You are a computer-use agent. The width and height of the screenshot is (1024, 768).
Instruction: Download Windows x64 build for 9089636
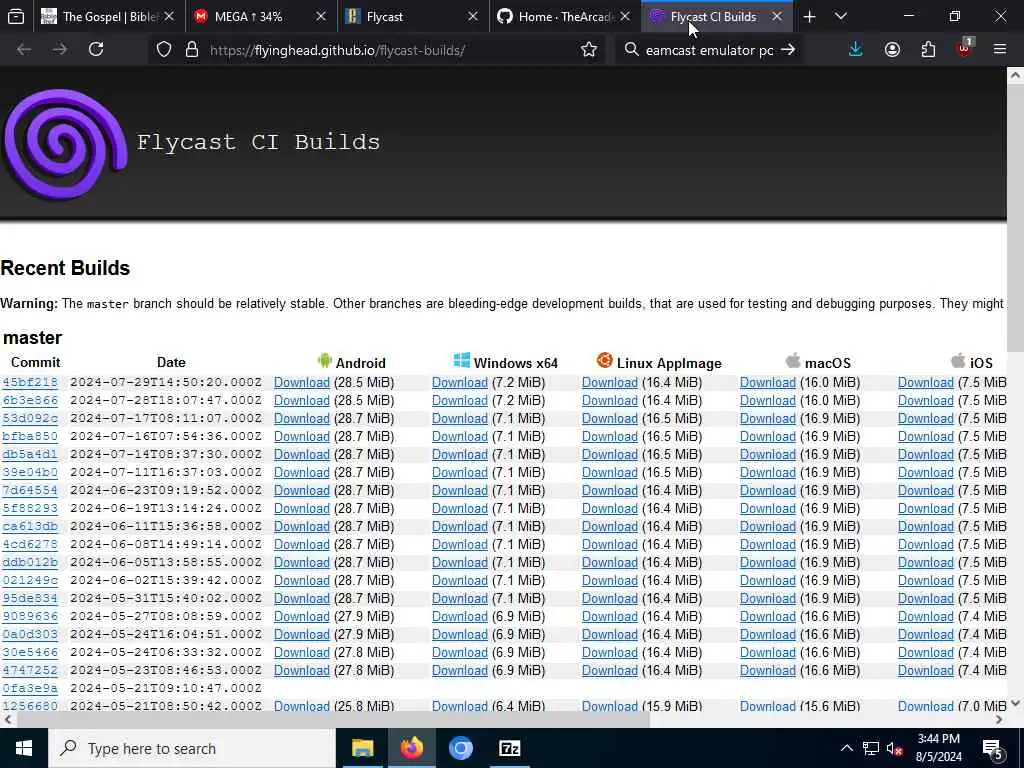(x=460, y=616)
